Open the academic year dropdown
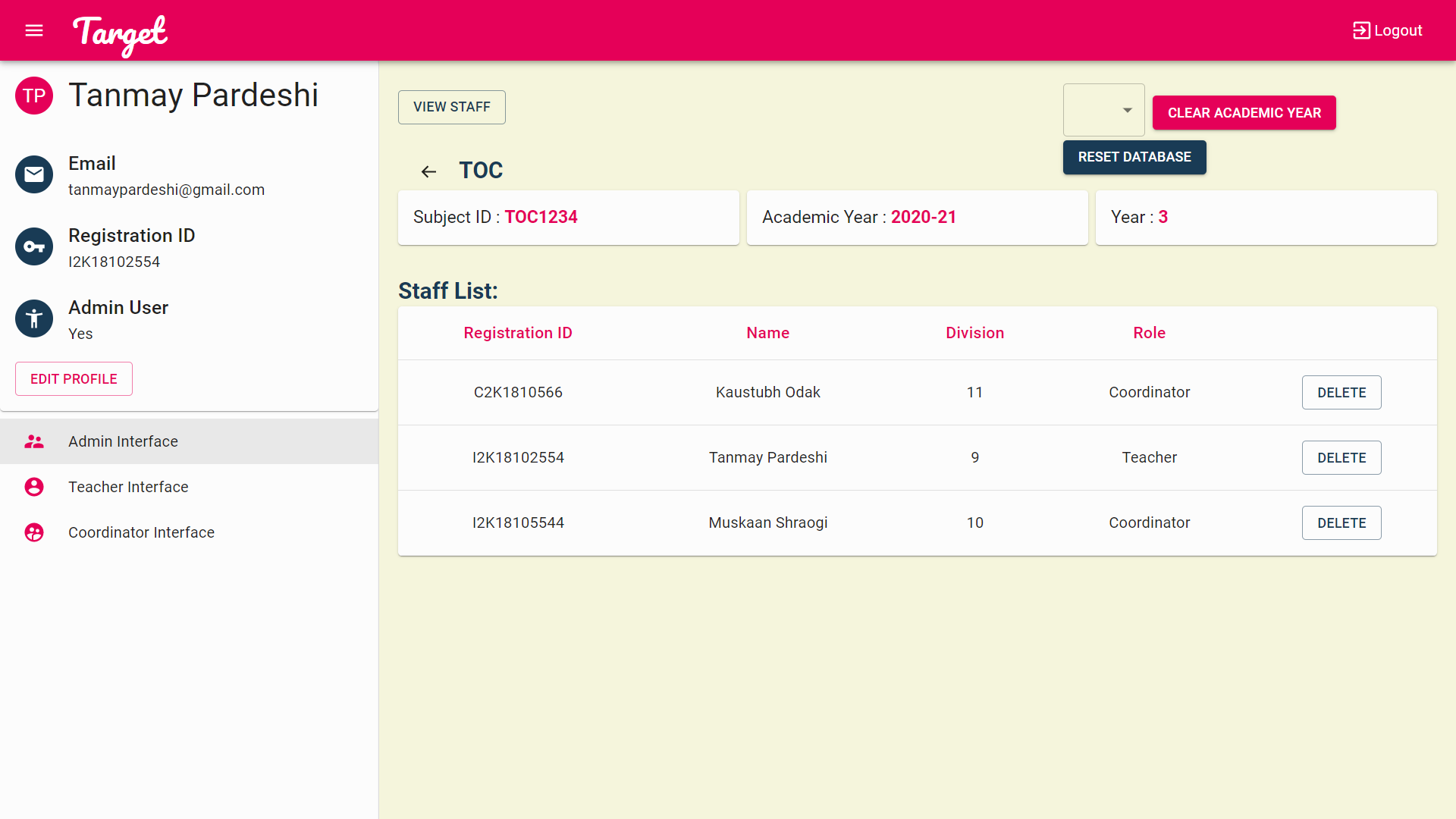1456x819 pixels. 1104,111
